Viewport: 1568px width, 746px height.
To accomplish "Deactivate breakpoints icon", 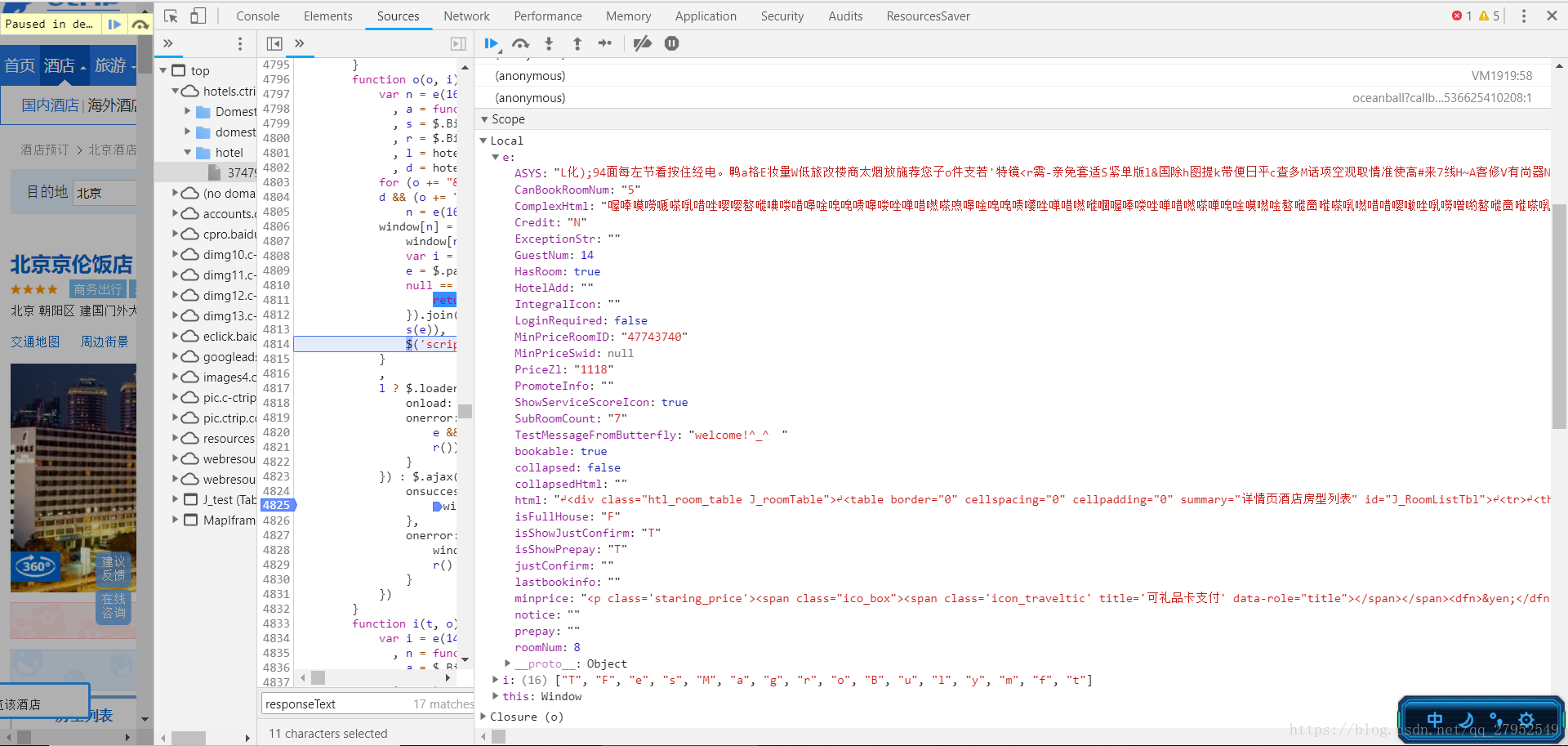I will click(643, 43).
